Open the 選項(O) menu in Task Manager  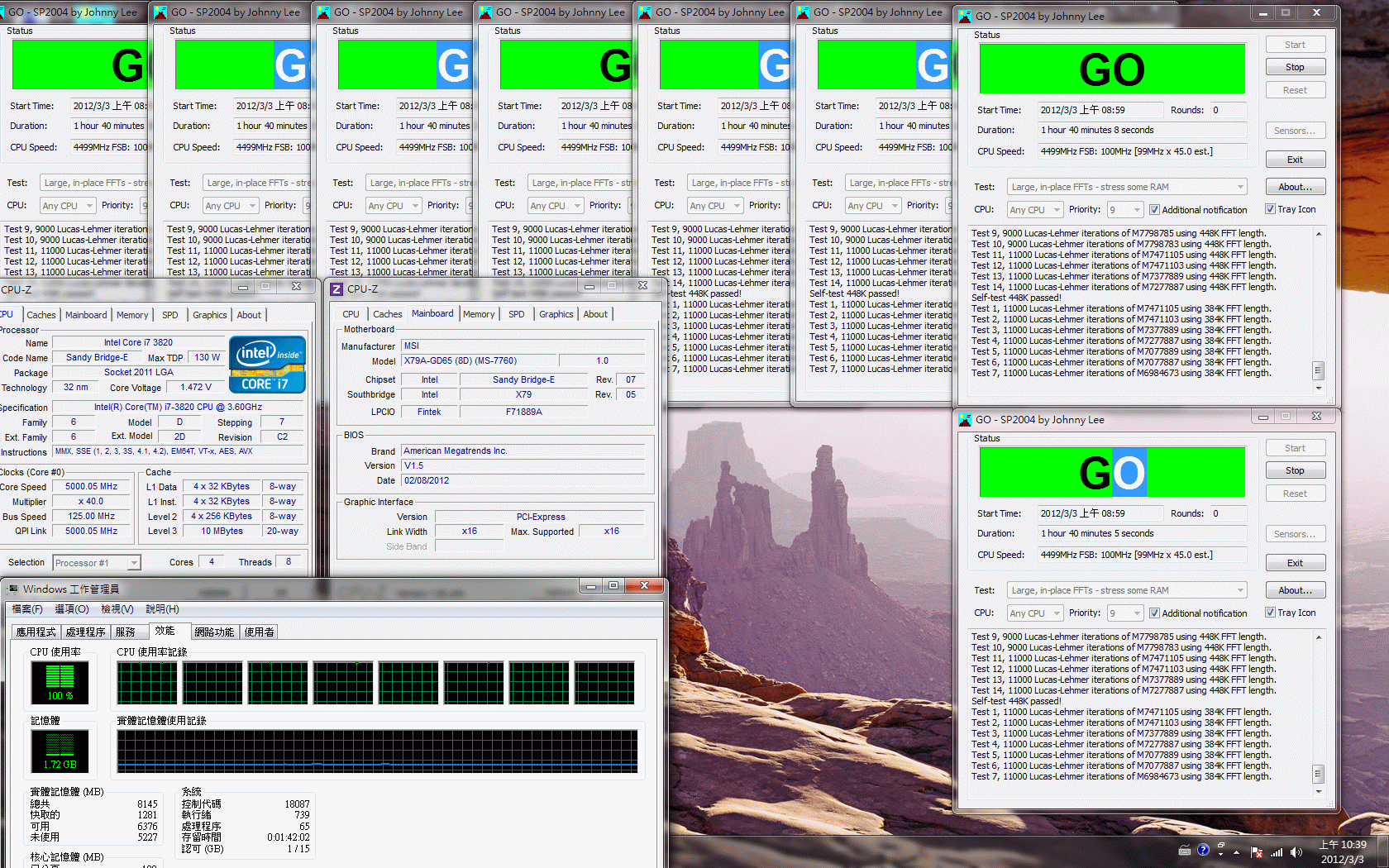(72, 609)
